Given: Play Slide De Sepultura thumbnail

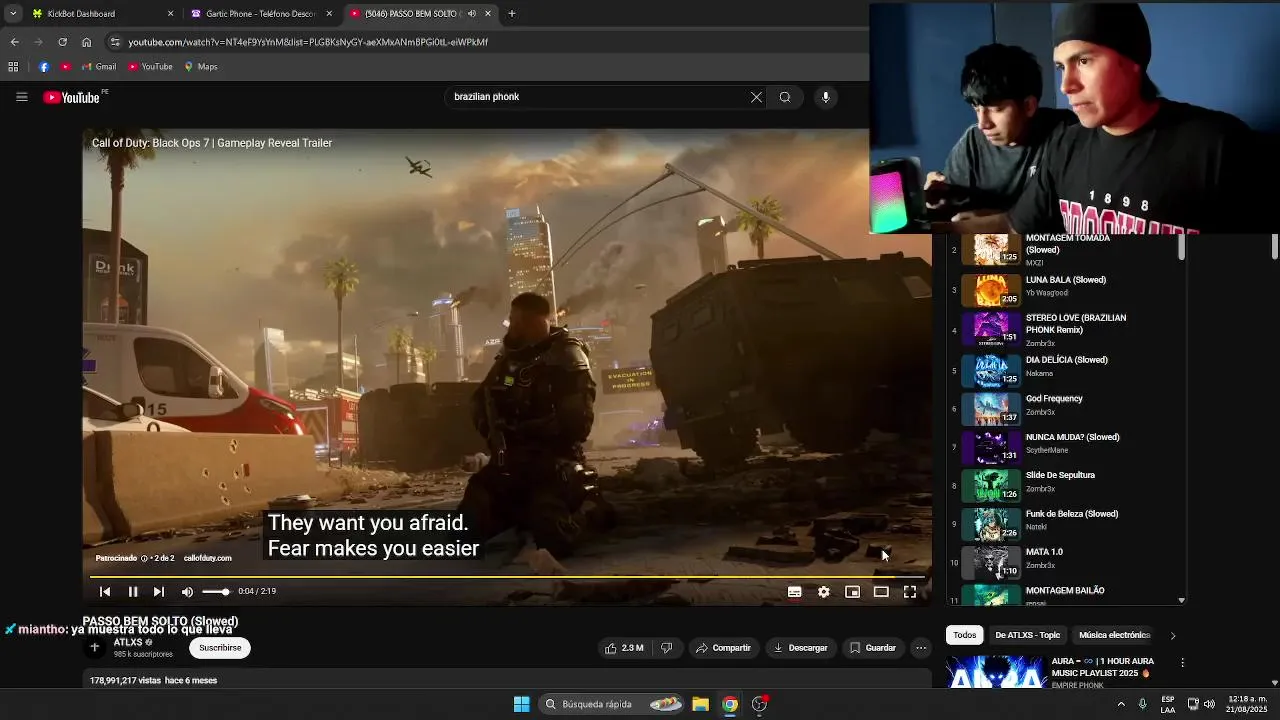Looking at the screenshot, I should [x=991, y=485].
